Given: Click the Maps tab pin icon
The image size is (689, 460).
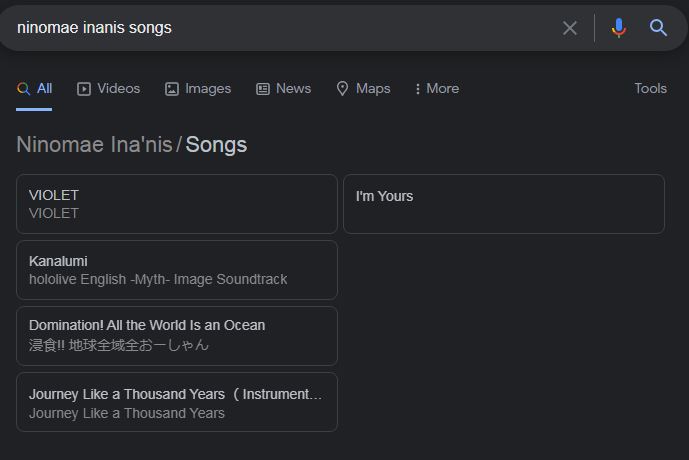Looking at the screenshot, I should coord(342,89).
